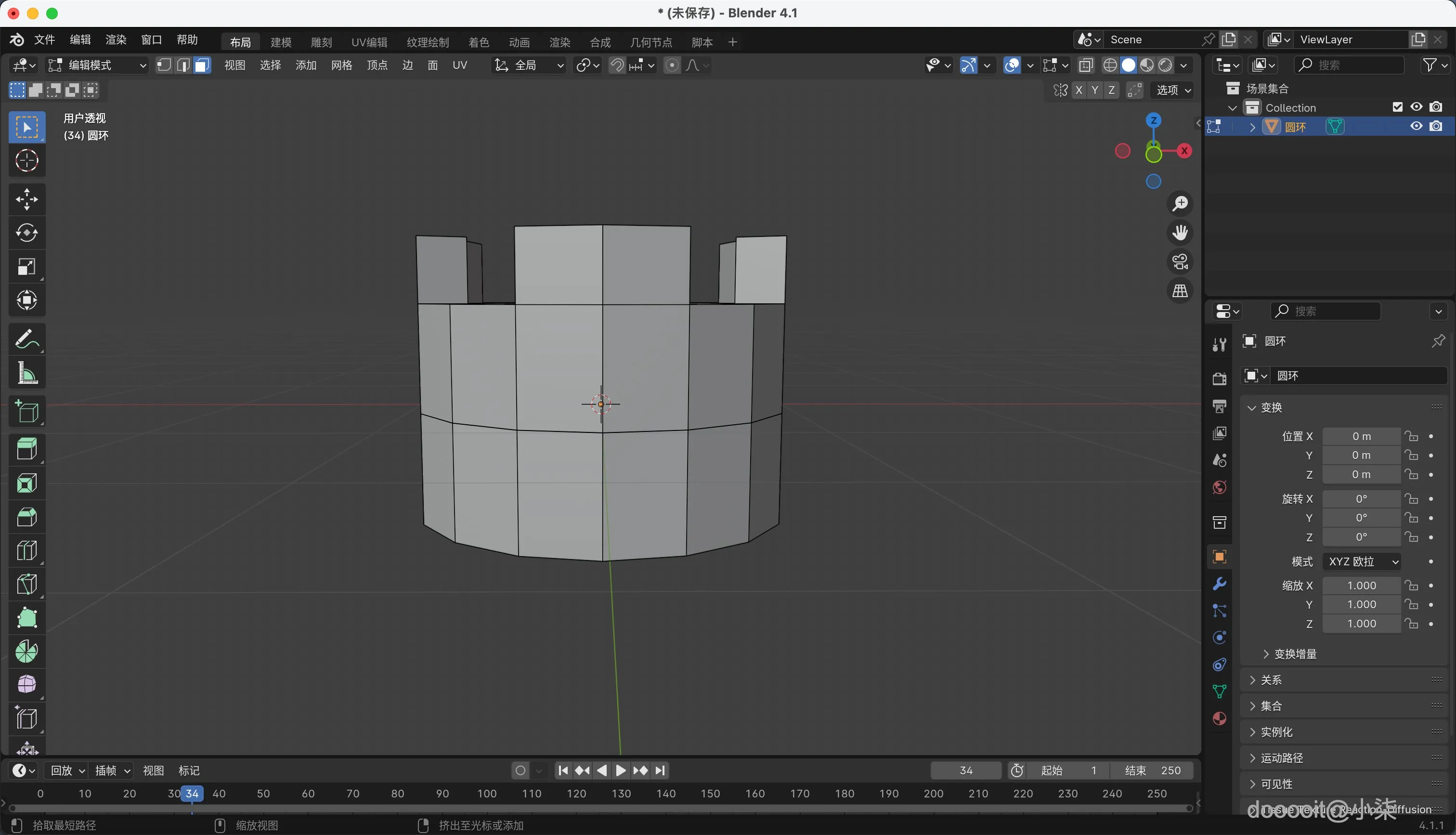The height and width of the screenshot is (835, 1456).
Task: Switch to the UV编辑 workspace tab
Action: [369, 42]
